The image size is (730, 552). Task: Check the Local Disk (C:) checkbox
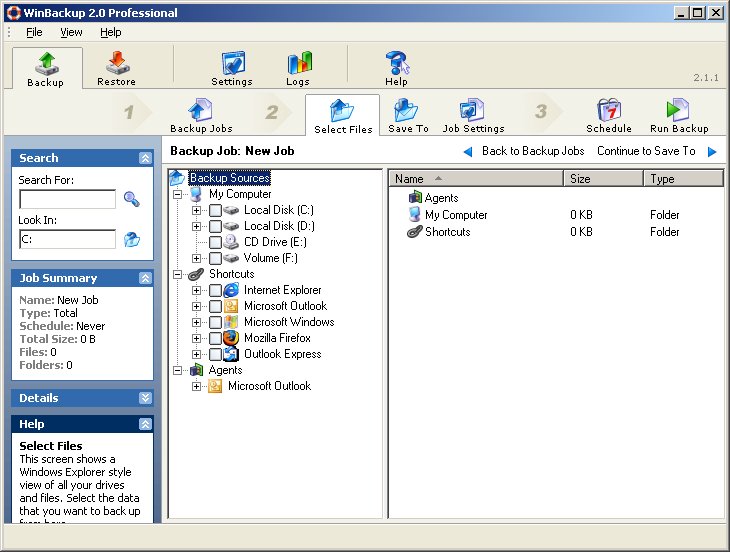[216, 210]
